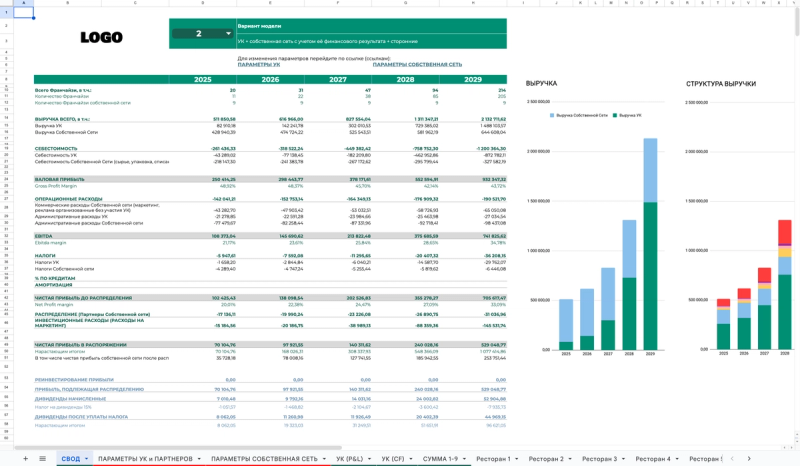Switch to ПАРАМЕТРЫ УК и ПАРТНЕРОВ sheet tab
The image size is (800, 466).
146,458
